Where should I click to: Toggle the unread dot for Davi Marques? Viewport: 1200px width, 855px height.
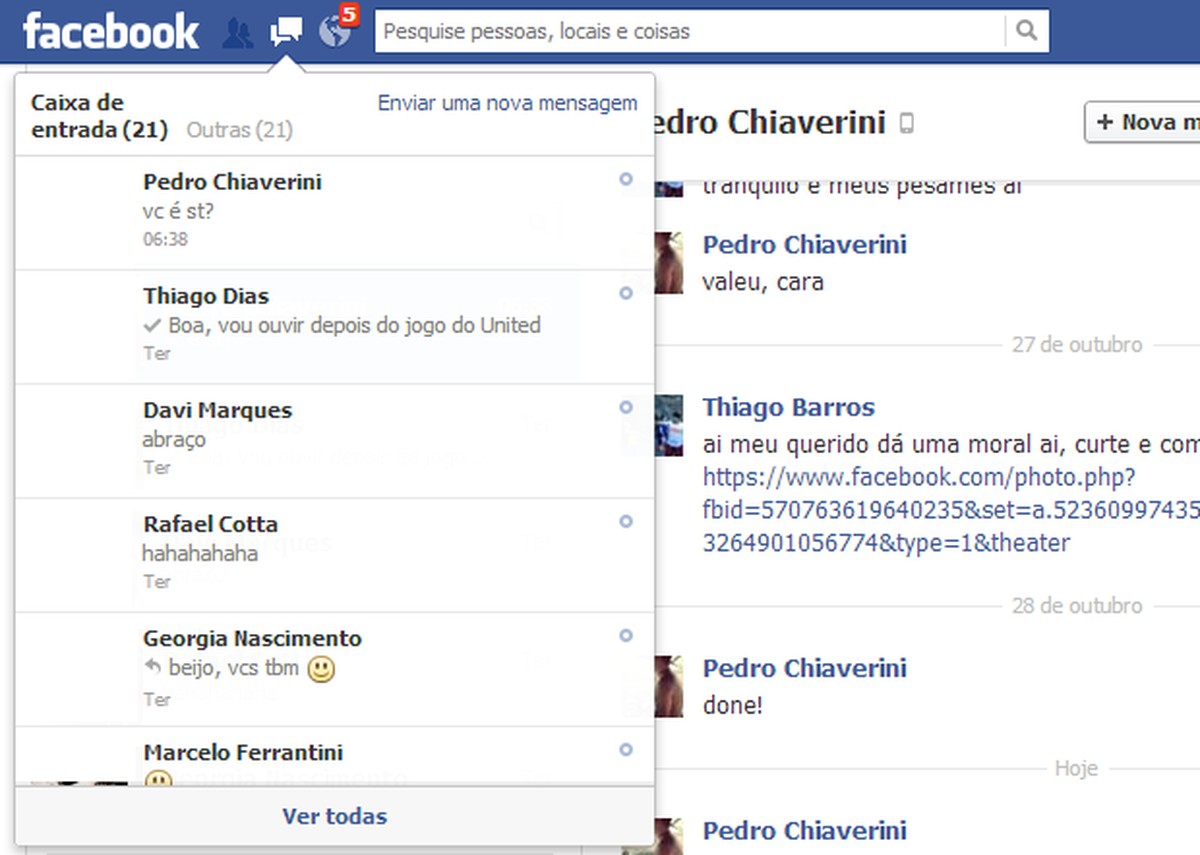[626, 407]
